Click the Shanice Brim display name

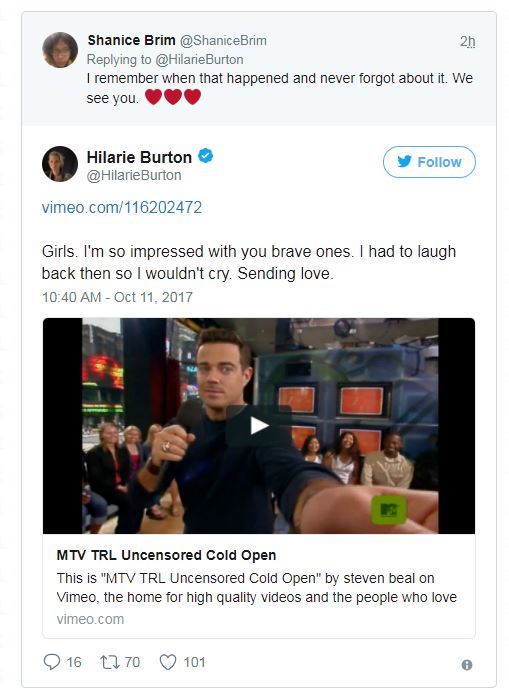point(131,40)
